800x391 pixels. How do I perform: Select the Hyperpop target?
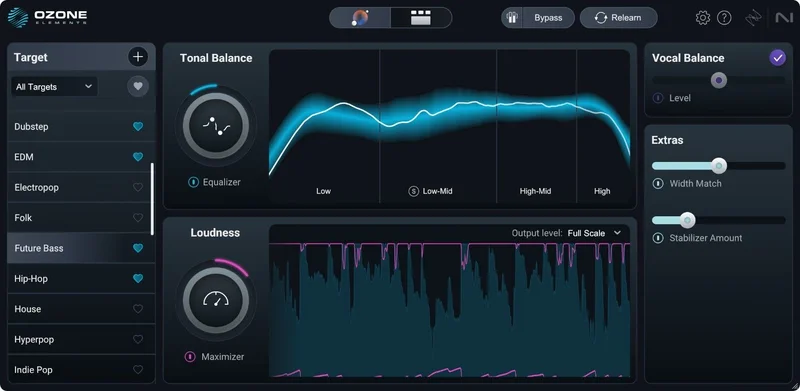point(81,339)
